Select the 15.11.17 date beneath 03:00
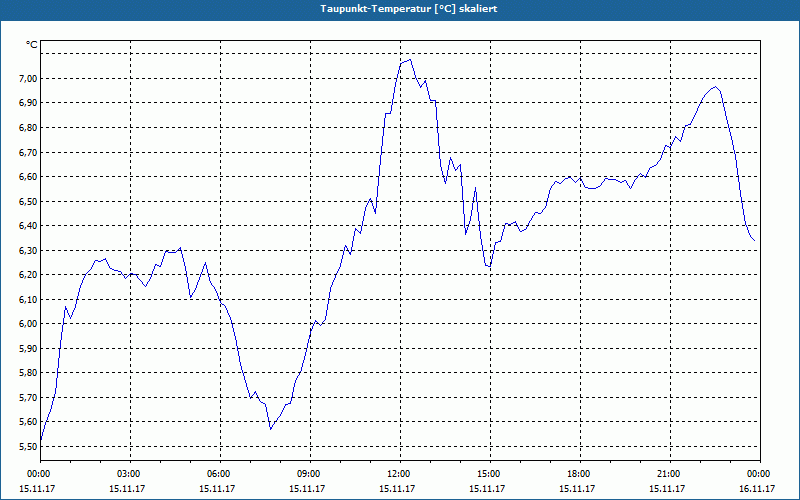 click(x=127, y=489)
